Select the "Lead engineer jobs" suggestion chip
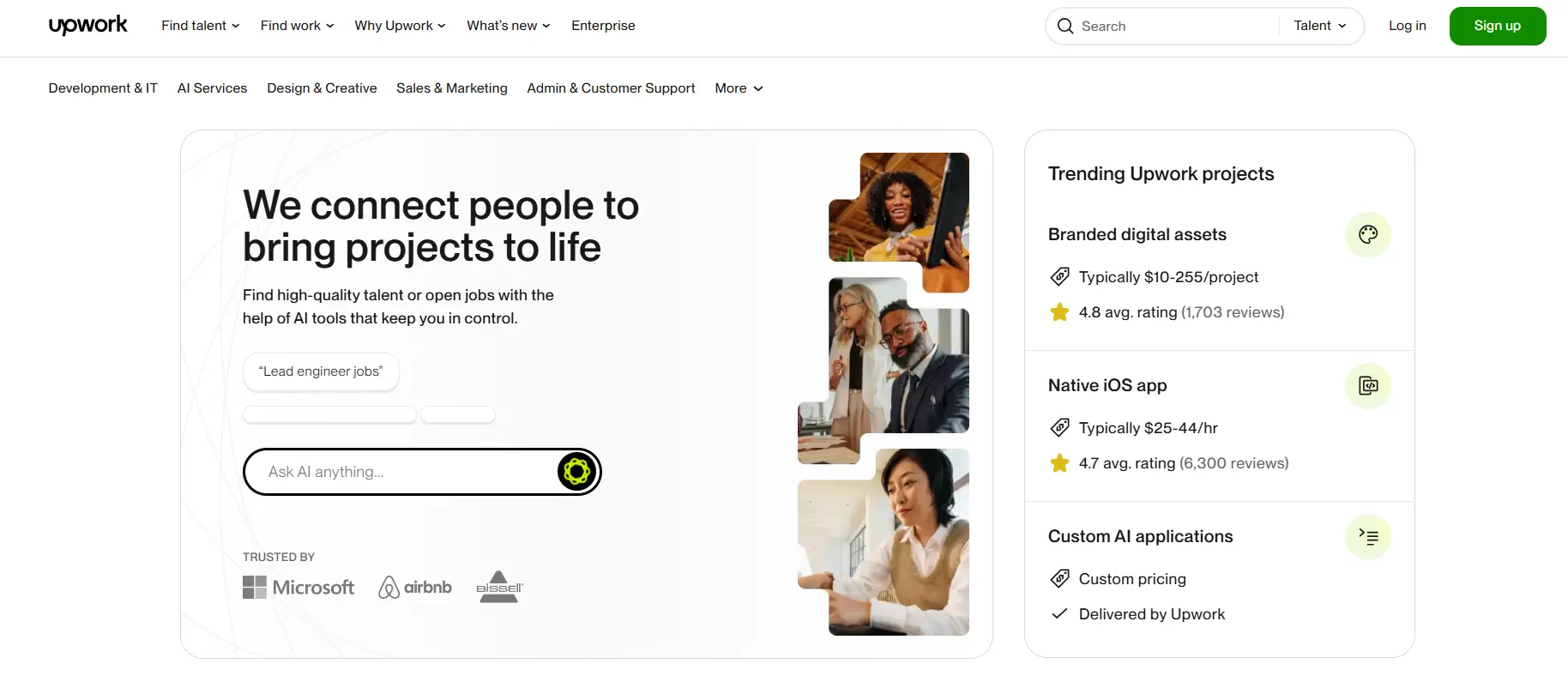Screen dimensions: 1568x688 (x=322, y=371)
